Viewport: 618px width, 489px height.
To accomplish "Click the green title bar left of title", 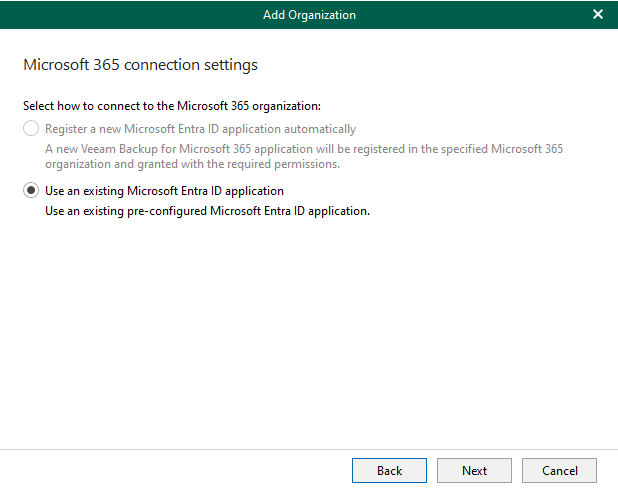I will coord(130,15).
